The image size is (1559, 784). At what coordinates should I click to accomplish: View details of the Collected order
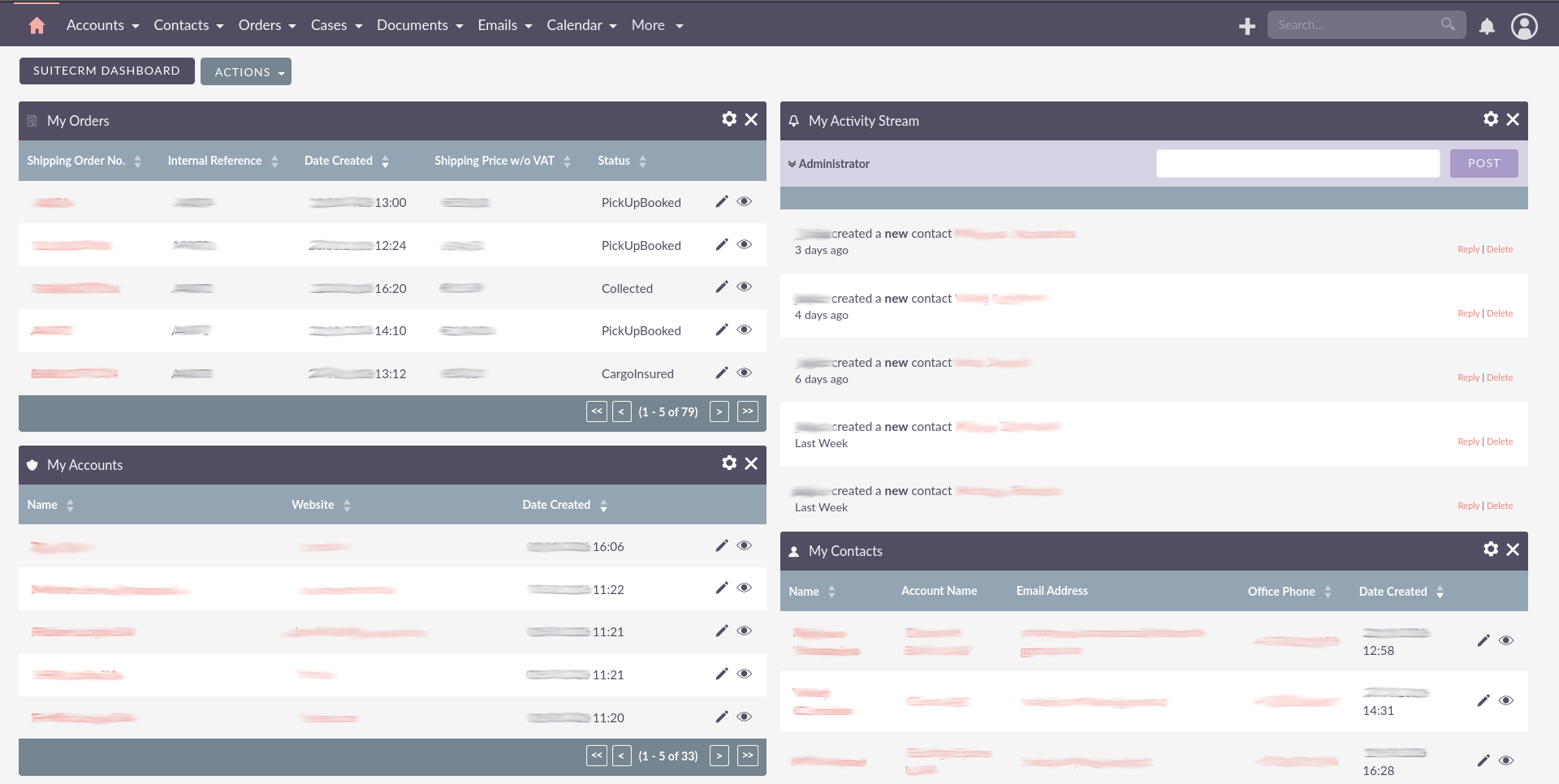click(x=744, y=287)
